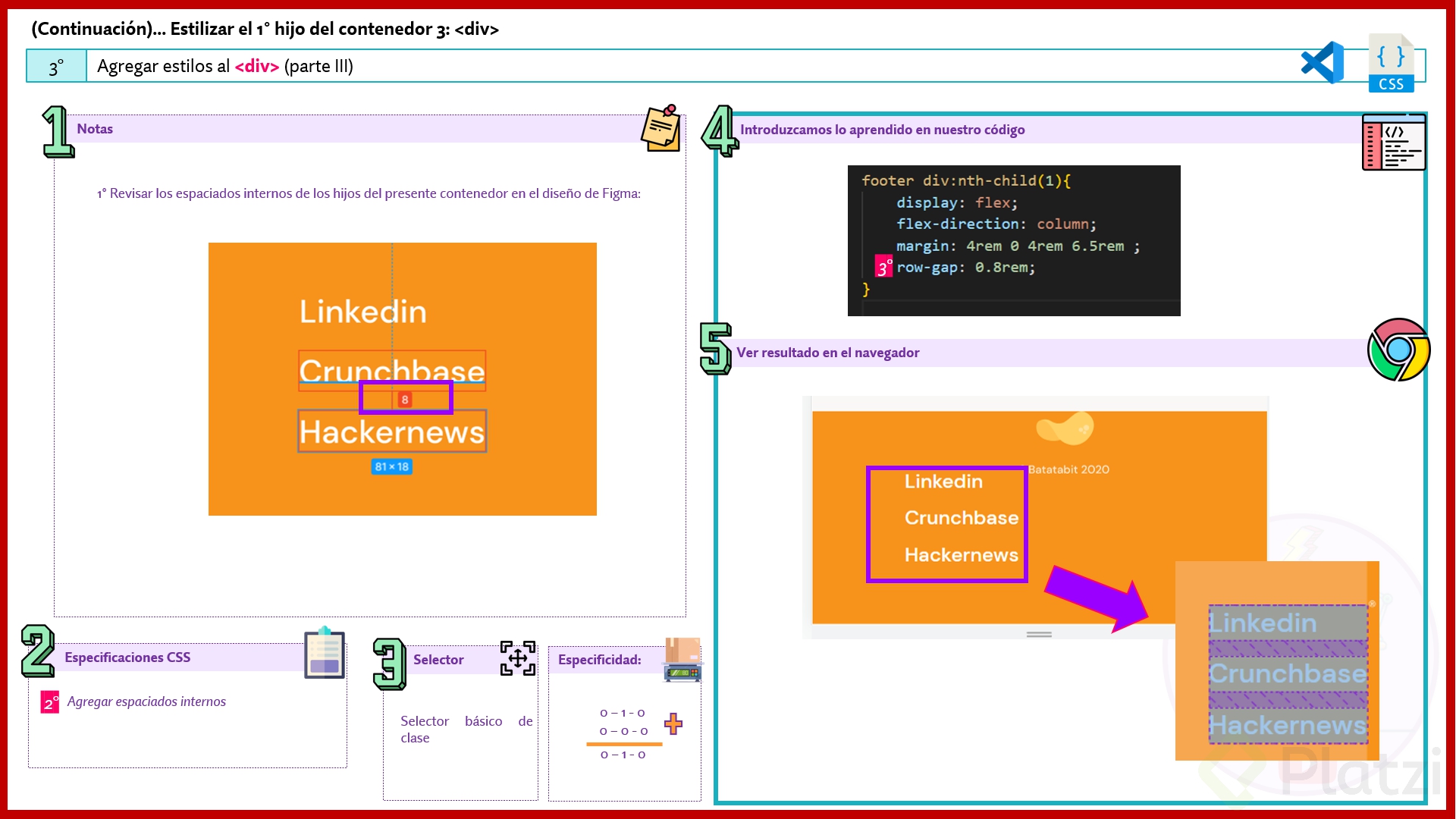
Task: Click the Crunchbase link in browser preview
Action: coord(962,518)
